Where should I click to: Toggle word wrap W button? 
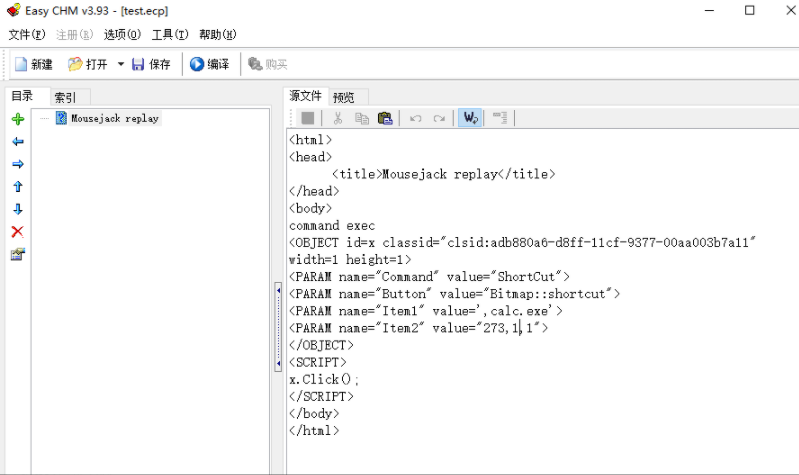point(470,118)
